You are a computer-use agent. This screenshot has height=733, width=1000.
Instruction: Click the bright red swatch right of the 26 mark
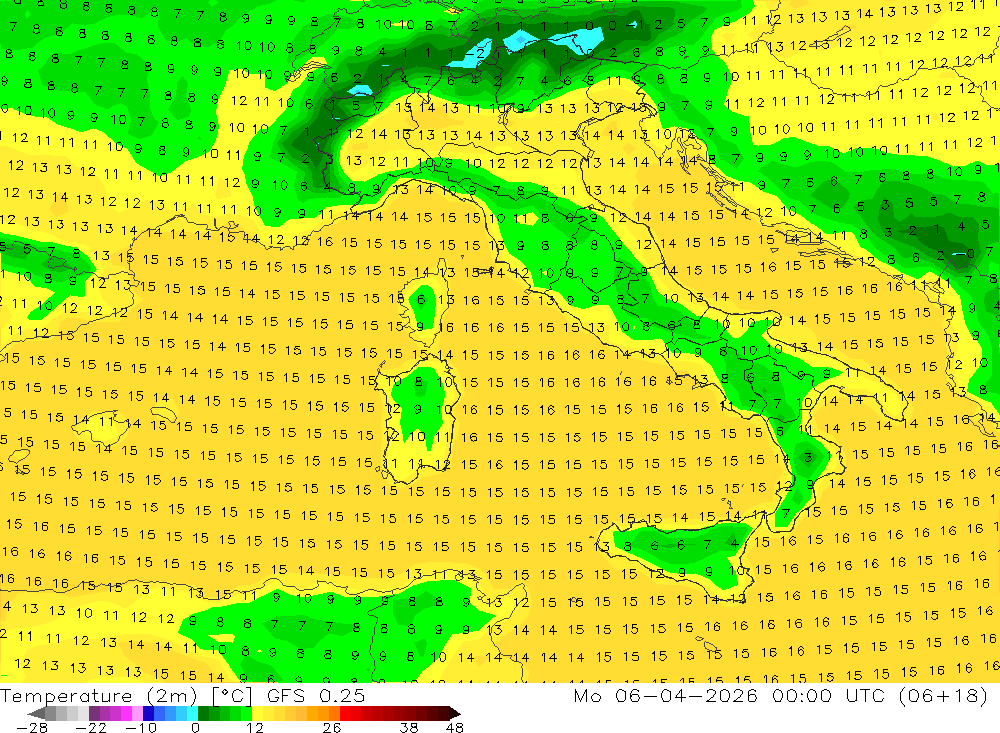point(345,713)
